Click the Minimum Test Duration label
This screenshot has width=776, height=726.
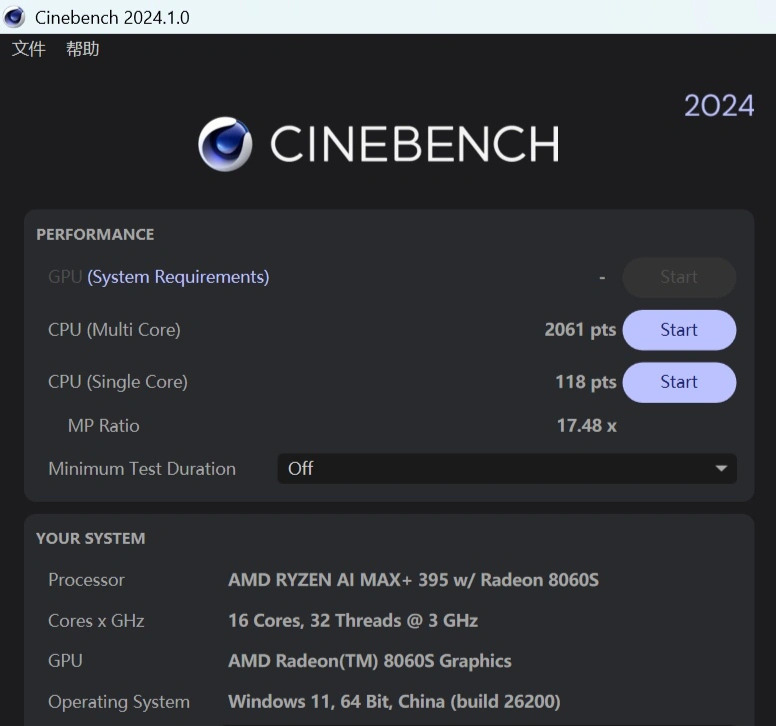click(x=142, y=469)
